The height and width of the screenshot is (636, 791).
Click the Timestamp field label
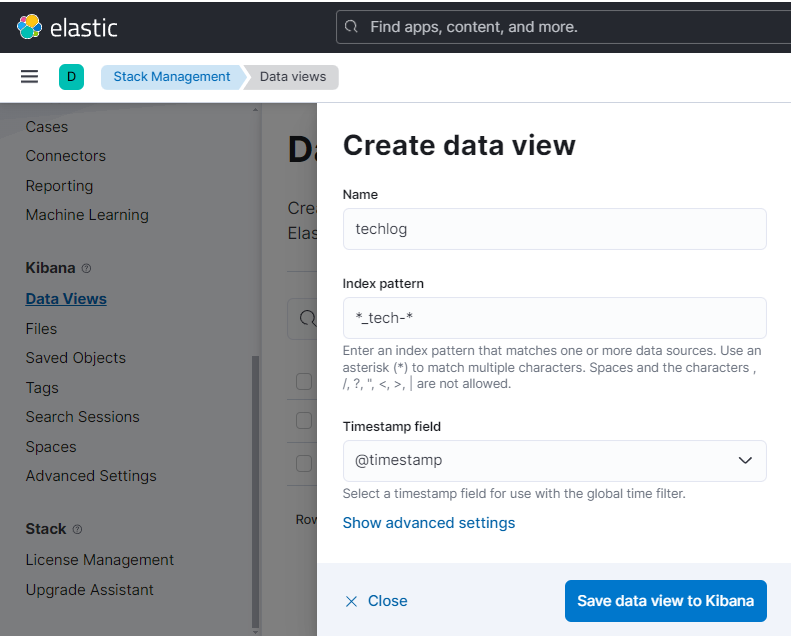(x=392, y=427)
